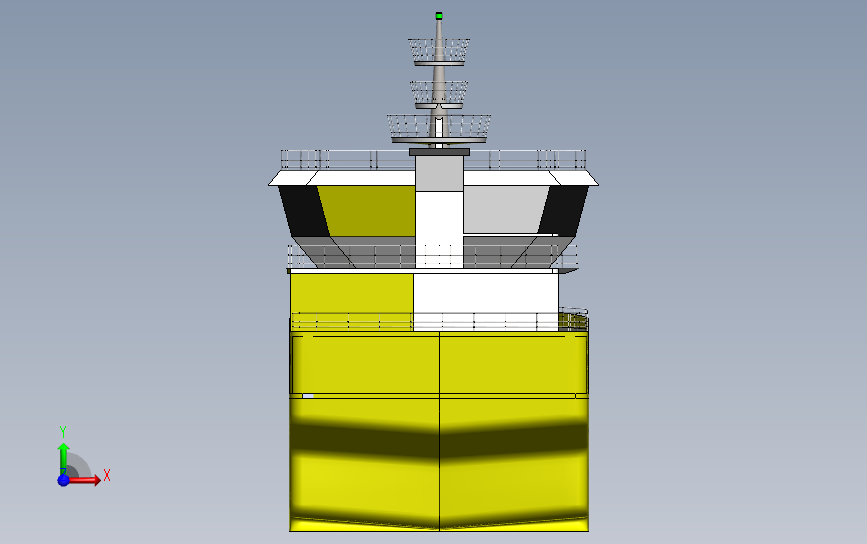The height and width of the screenshot is (544, 867).
Task: Select the green light atop the ship mast
Action: (x=439, y=15)
